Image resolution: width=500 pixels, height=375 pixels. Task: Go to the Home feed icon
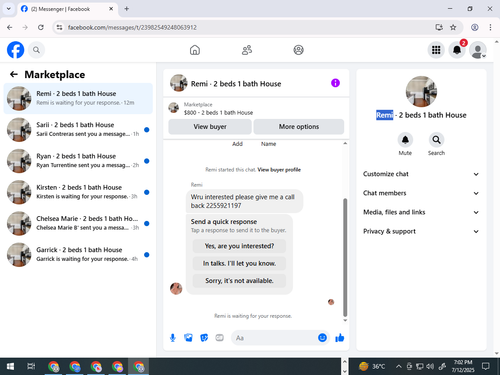(195, 50)
